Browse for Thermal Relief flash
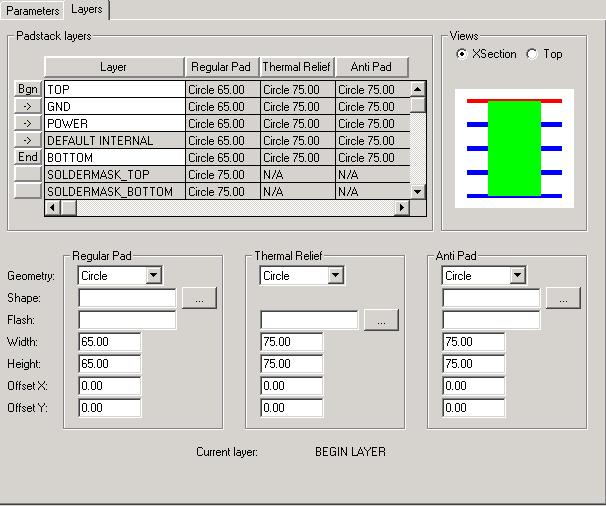 coord(381,320)
